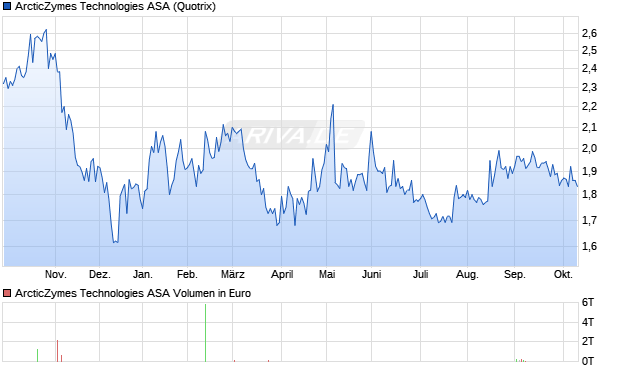Click the 'Juni' month label on the axis
Viewport: 620px width, 371px height.
click(x=371, y=274)
